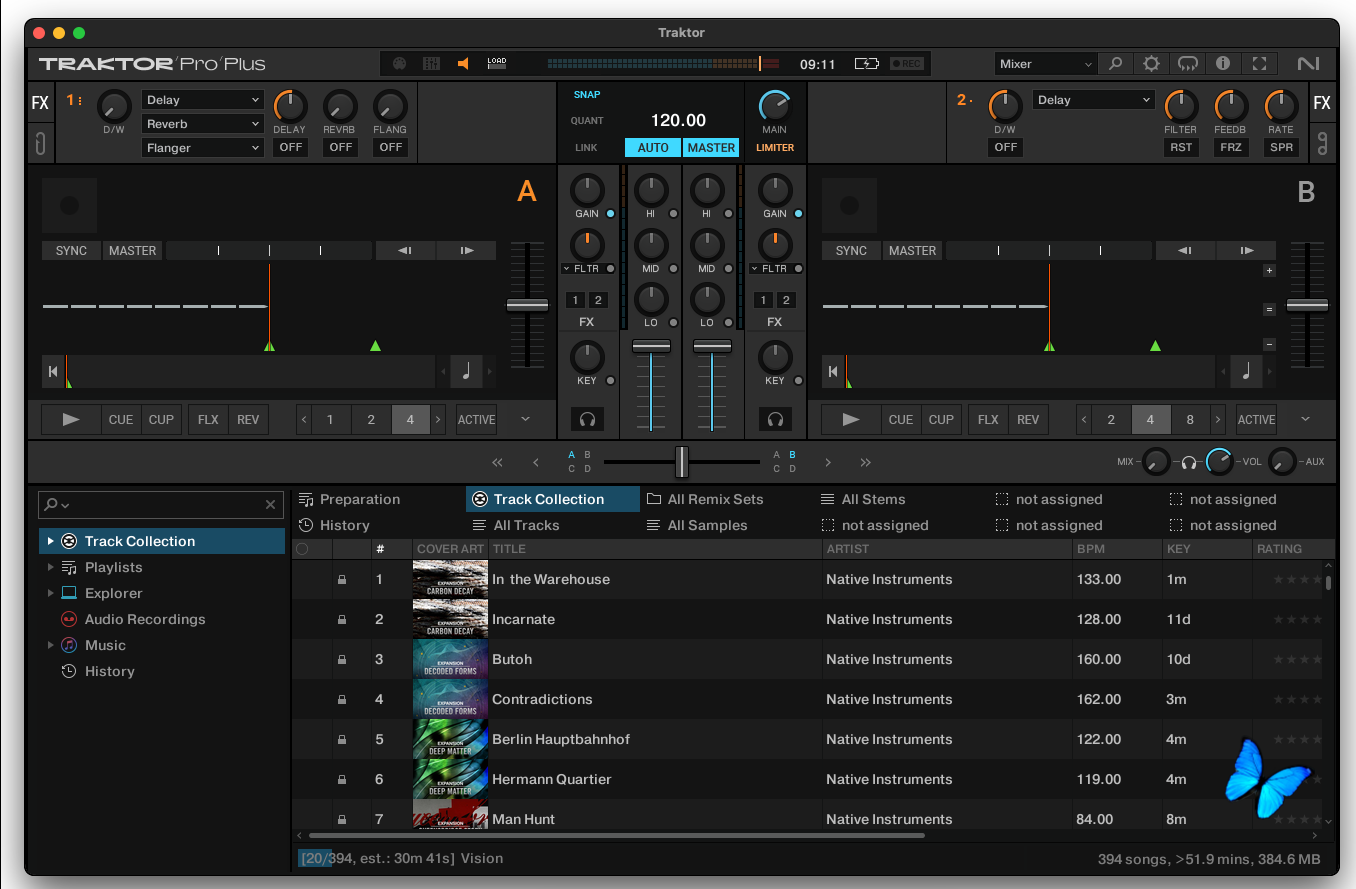Enable SYNC on Deck A
The image size is (1356, 889).
[71, 251]
